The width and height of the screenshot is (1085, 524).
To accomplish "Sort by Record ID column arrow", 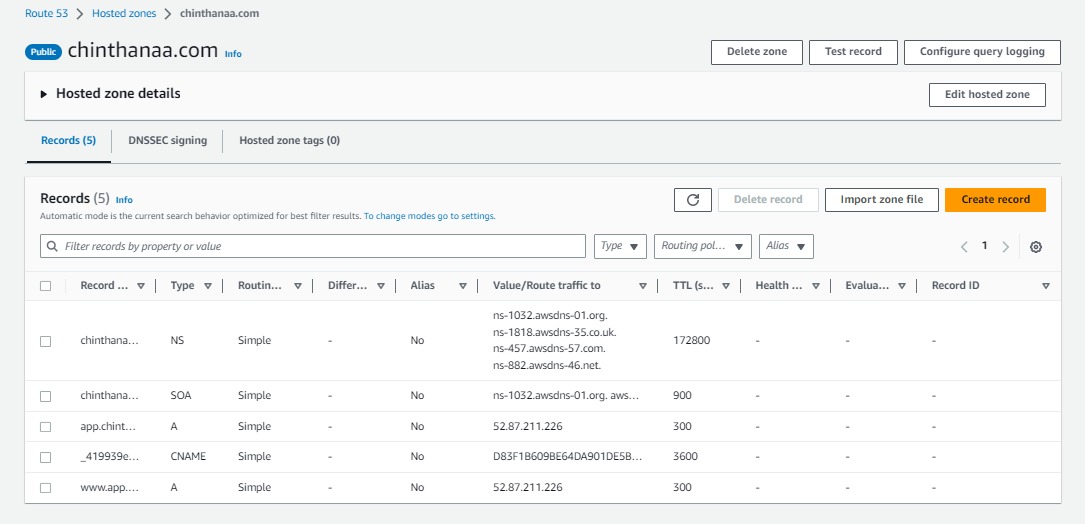I will [x=1045, y=286].
